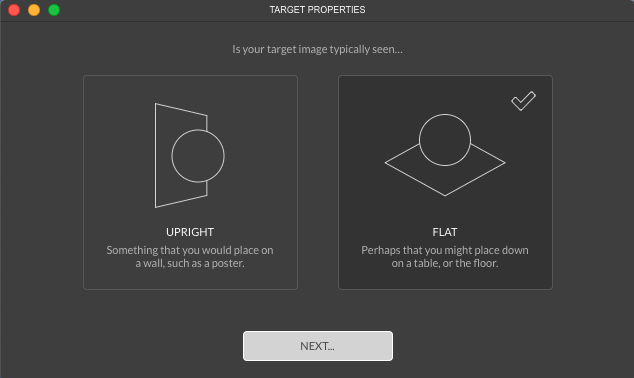
Task: Click the checkmark on the FLAT card
Action: tap(523, 101)
